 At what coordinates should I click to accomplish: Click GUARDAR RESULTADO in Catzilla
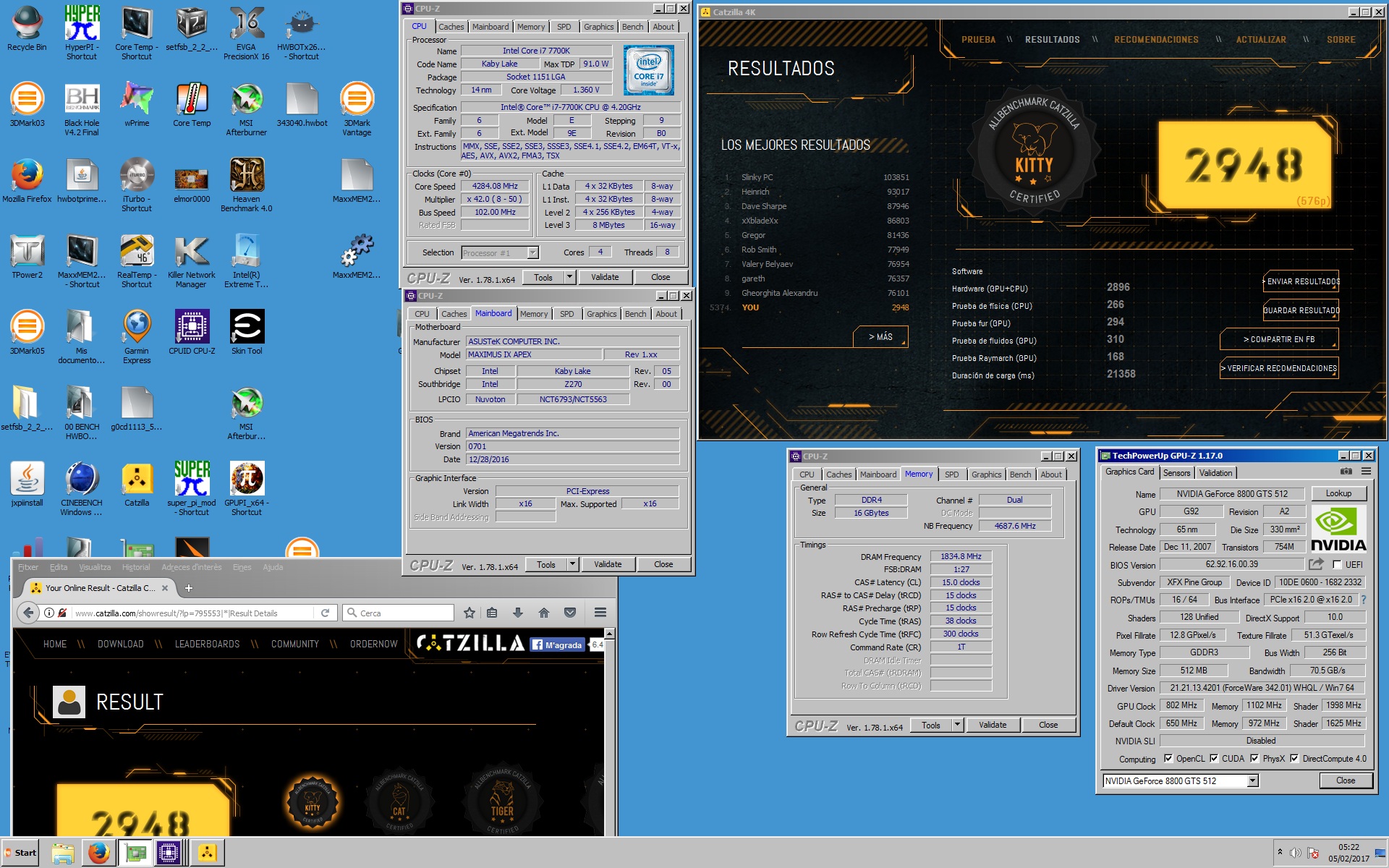[1301, 310]
